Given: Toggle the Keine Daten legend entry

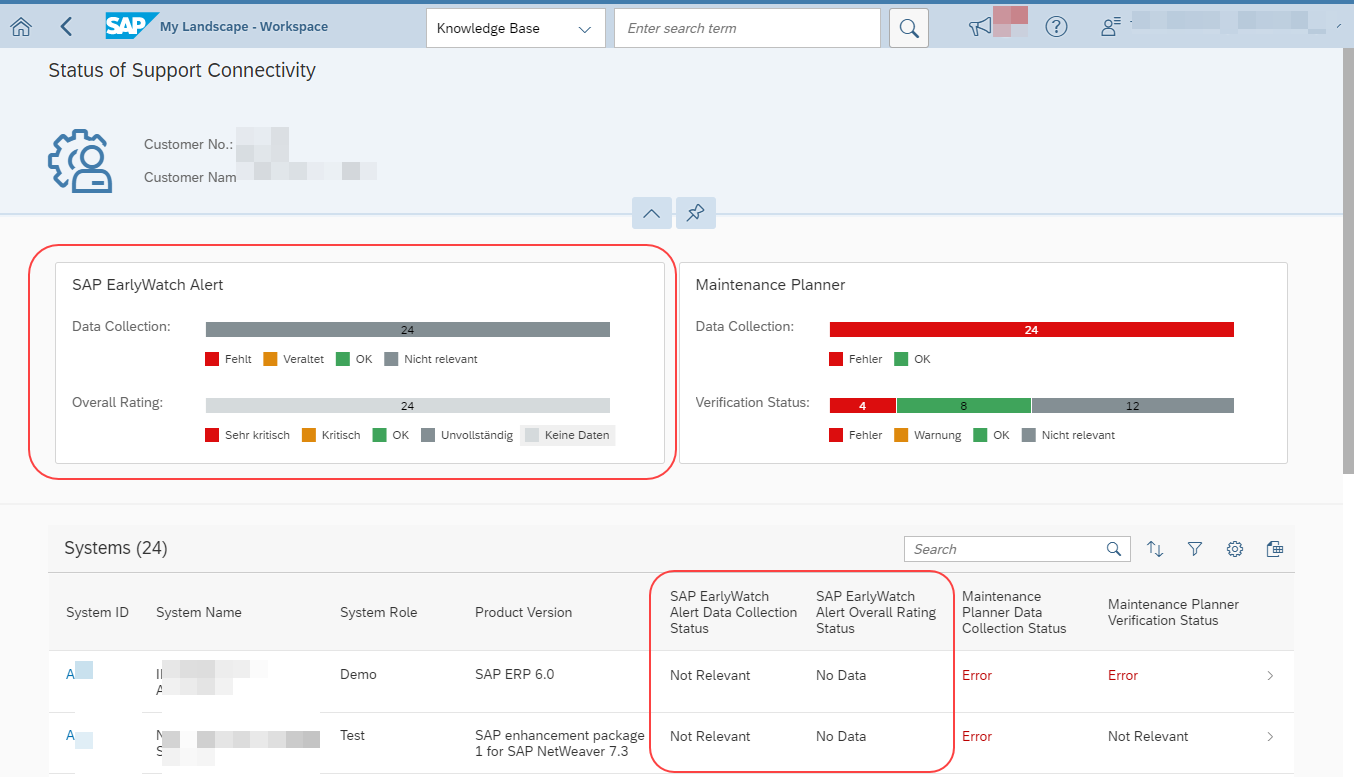Looking at the screenshot, I should pos(567,435).
